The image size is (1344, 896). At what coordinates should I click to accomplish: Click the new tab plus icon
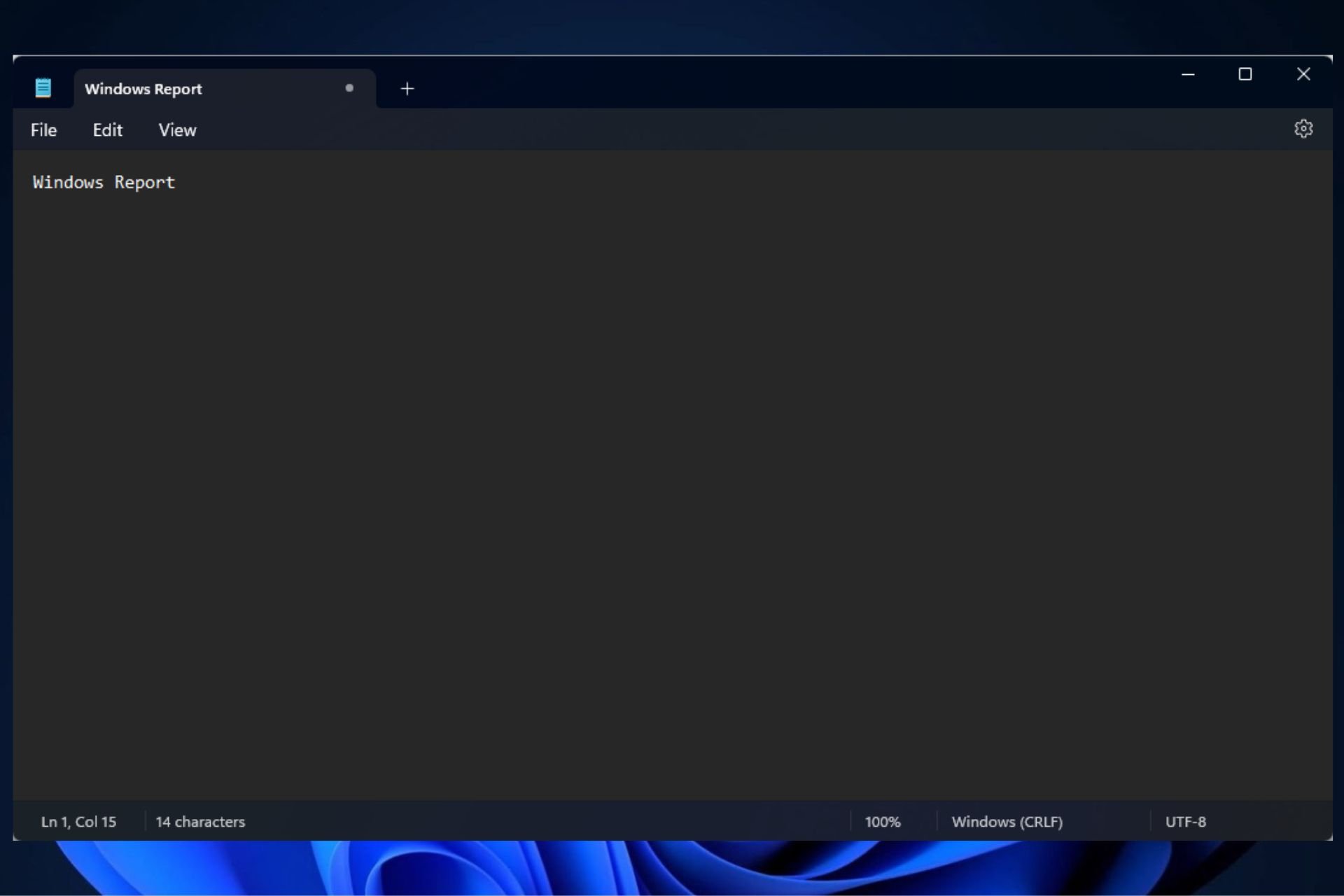coord(407,89)
